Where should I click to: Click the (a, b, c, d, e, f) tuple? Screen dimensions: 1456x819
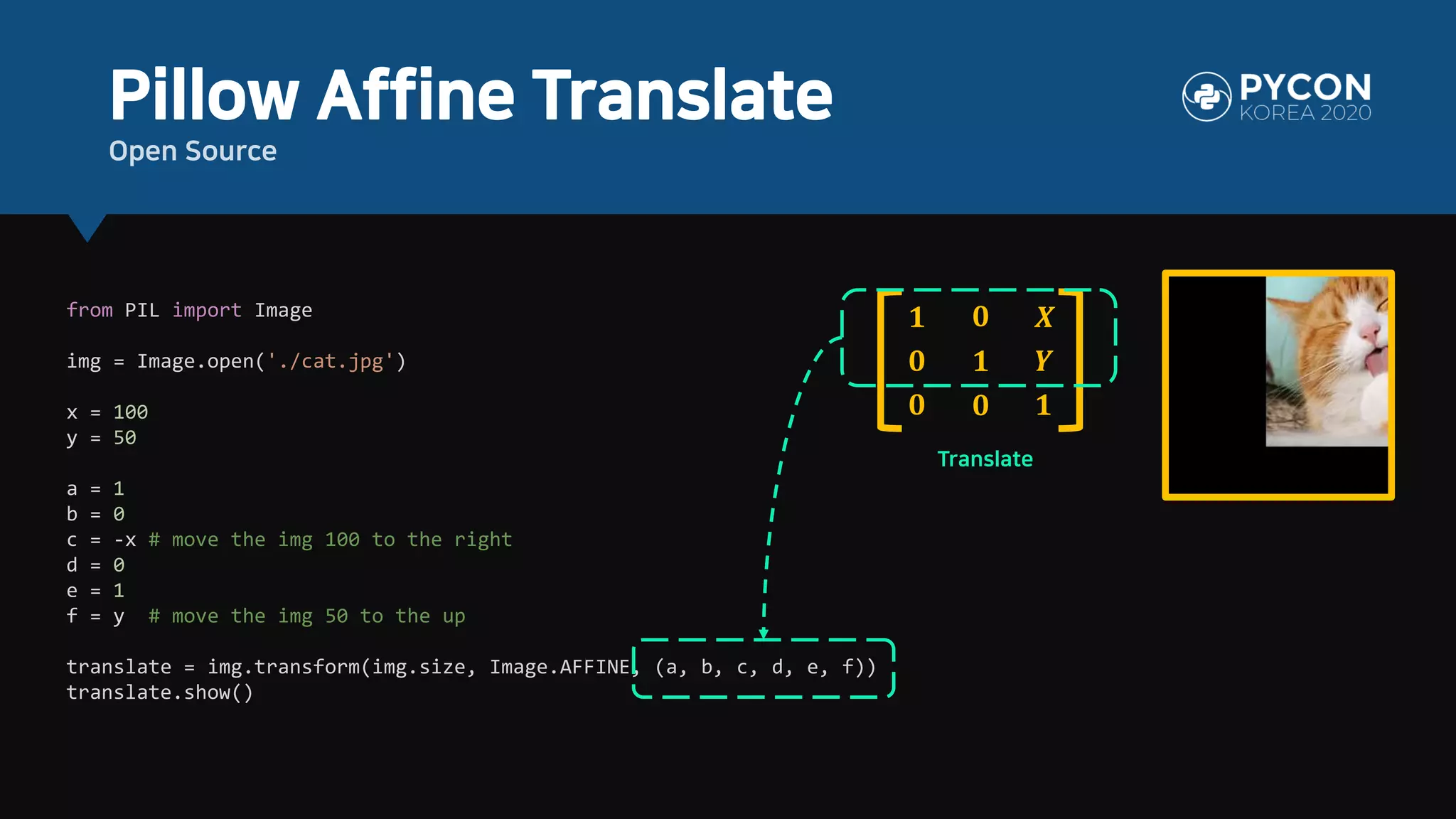(764, 667)
